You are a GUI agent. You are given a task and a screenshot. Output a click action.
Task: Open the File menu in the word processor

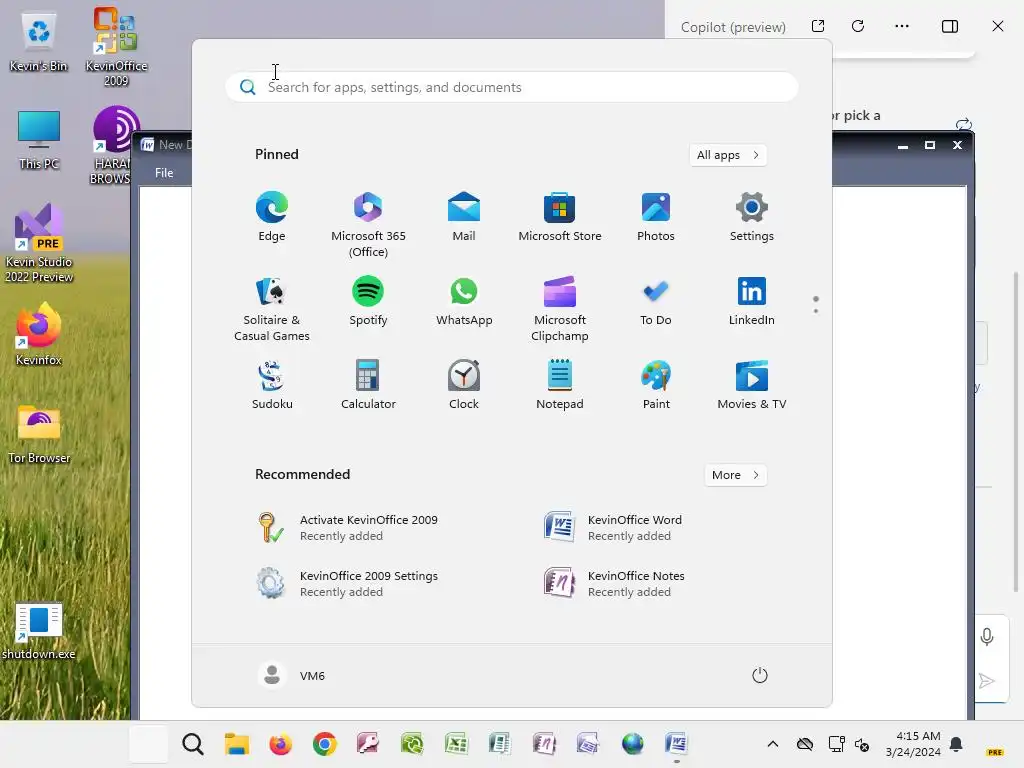click(164, 172)
